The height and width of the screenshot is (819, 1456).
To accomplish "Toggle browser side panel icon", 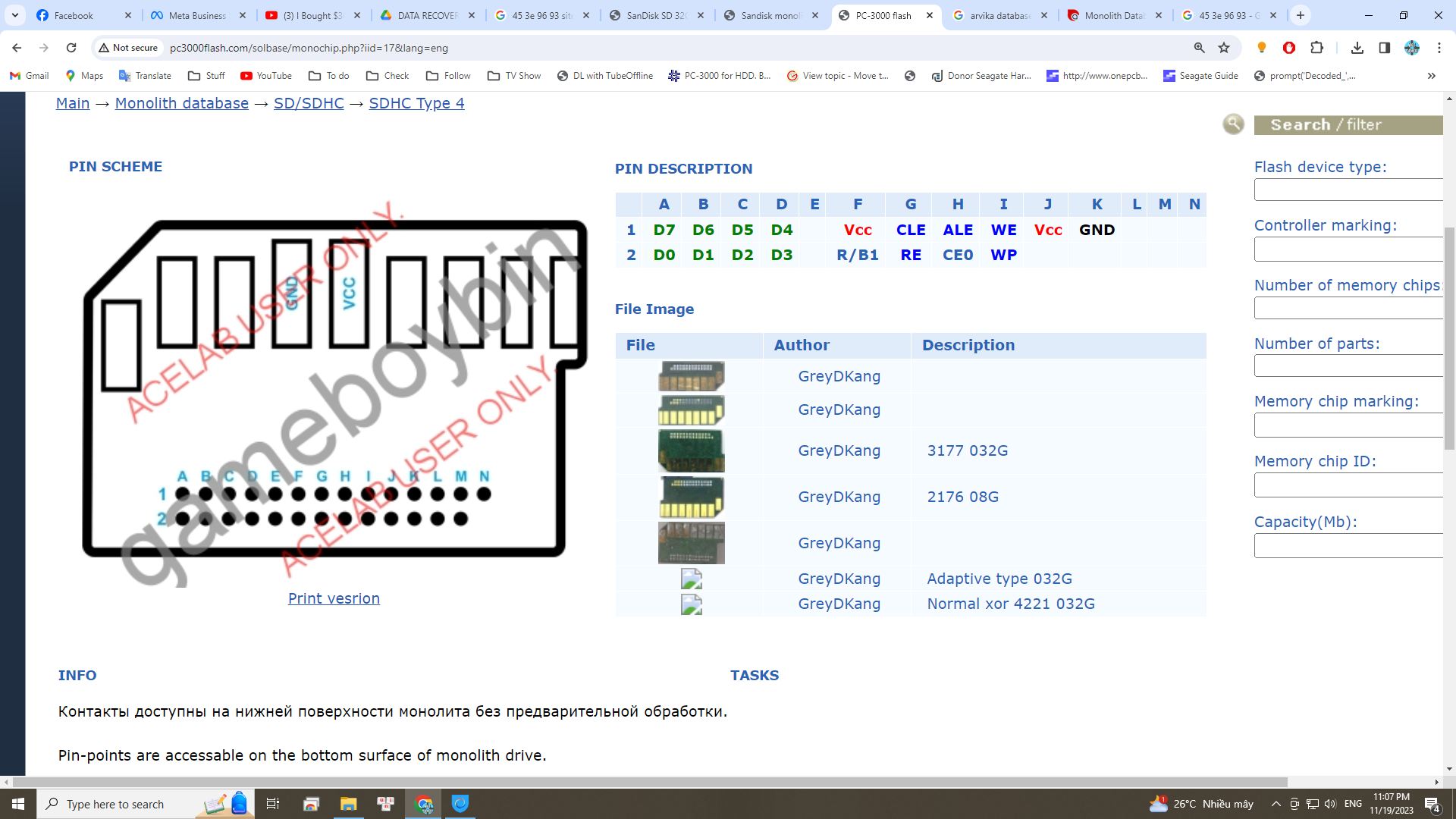I will (x=1385, y=48).
